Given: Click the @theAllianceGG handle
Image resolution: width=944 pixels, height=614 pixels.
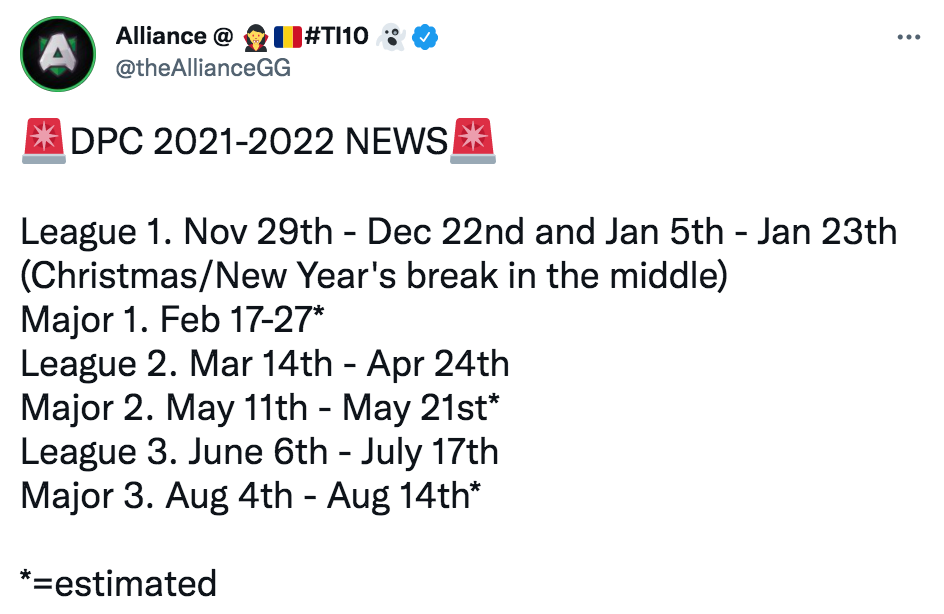Looking at the screenshot, I should [x=203, y=68].
